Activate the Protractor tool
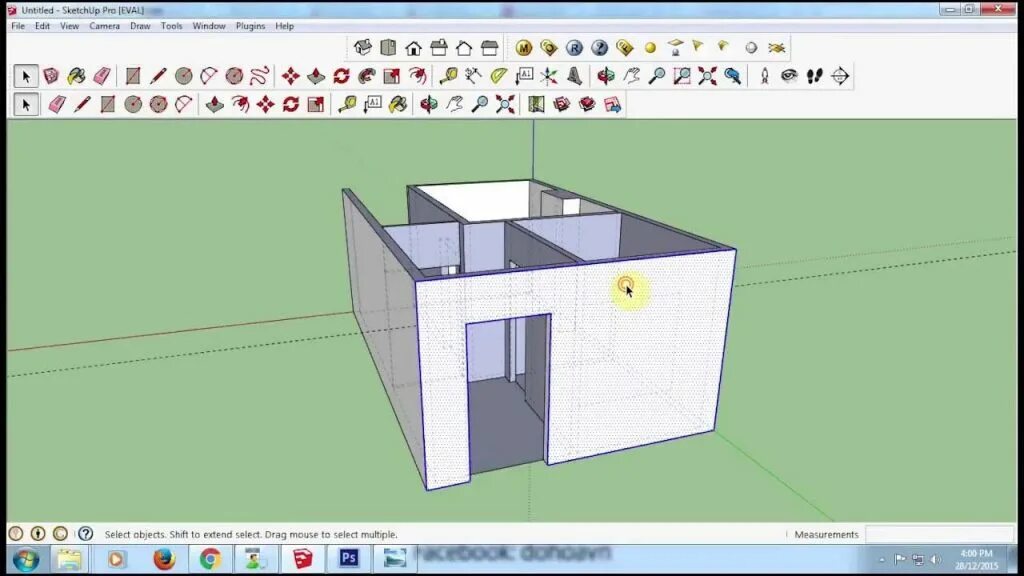The height and width of the screenshot is (576, 1024). (x=499, y=76)
